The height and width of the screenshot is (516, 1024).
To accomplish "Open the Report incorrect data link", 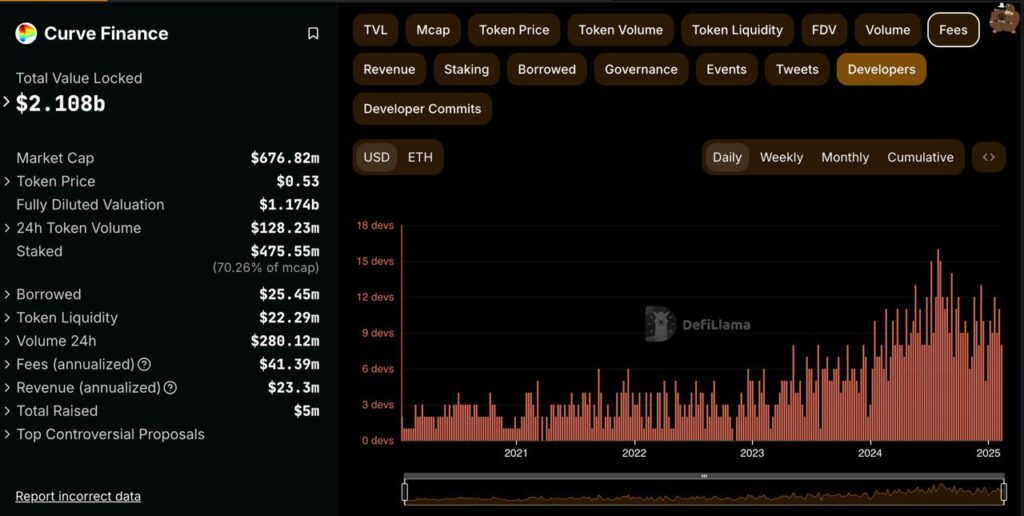I will point(78,496).
